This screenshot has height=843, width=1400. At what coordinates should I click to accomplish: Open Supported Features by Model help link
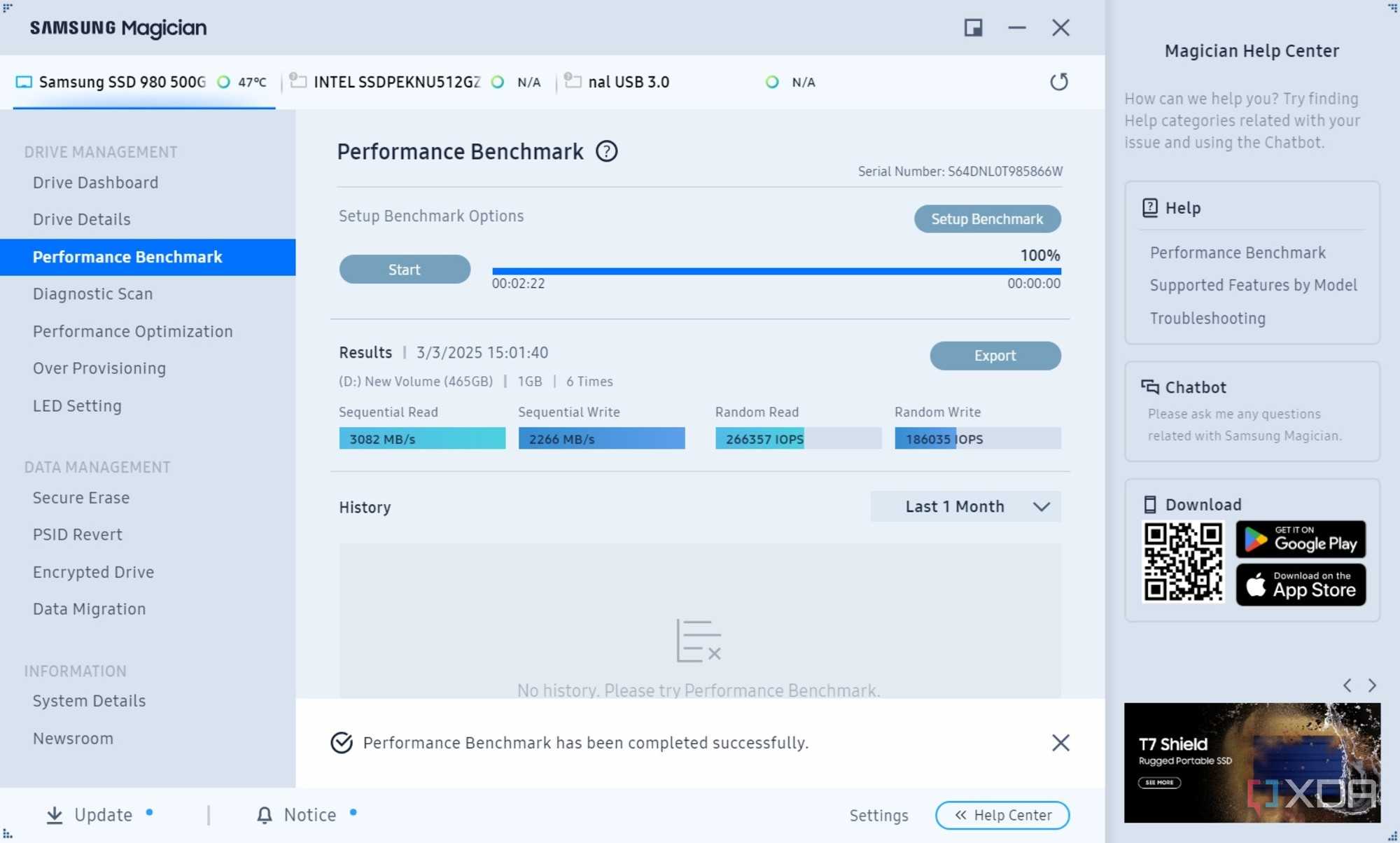coord(1253,285)
